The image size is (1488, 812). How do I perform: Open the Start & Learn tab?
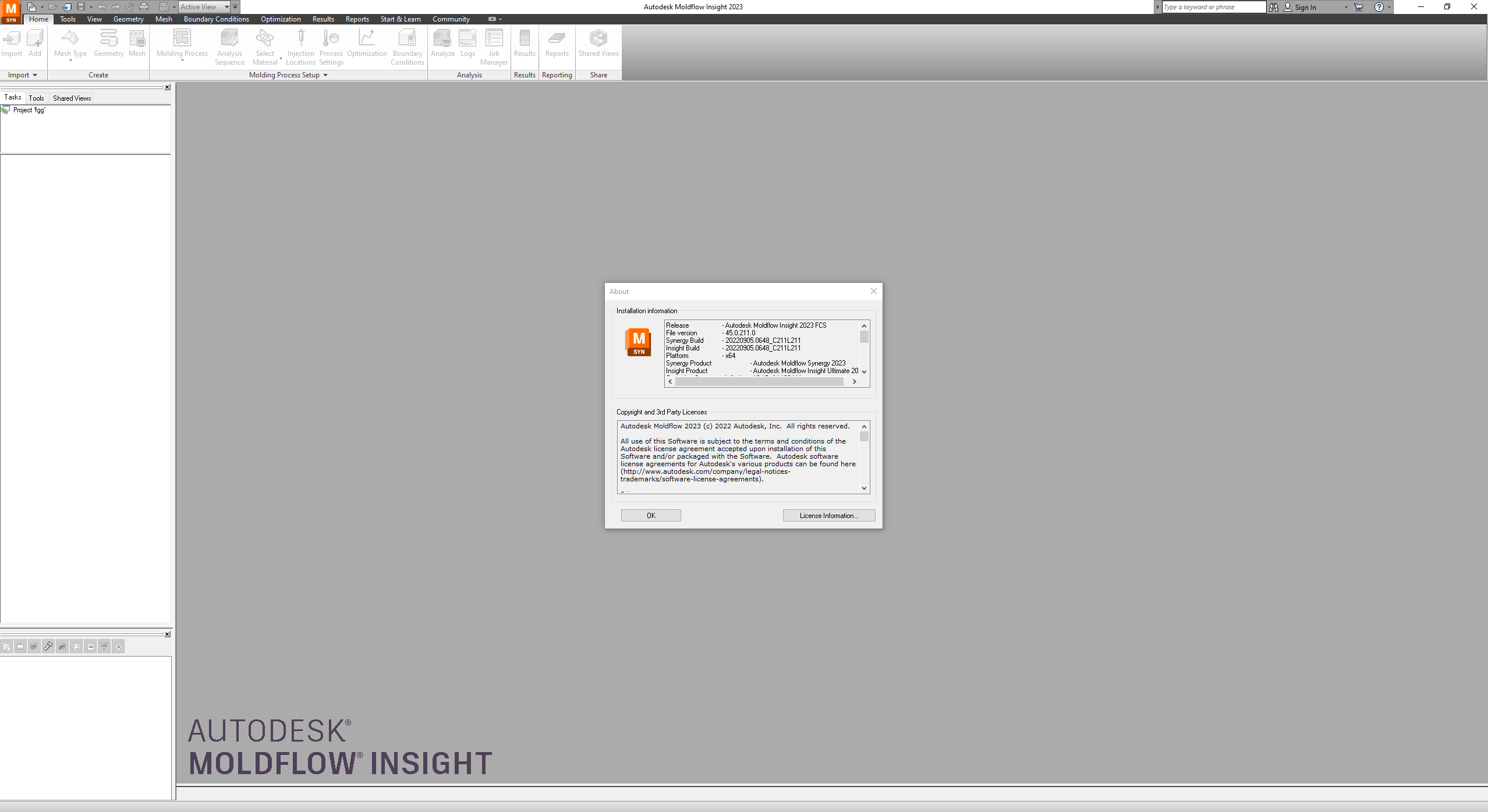click(x=401, y=19)
